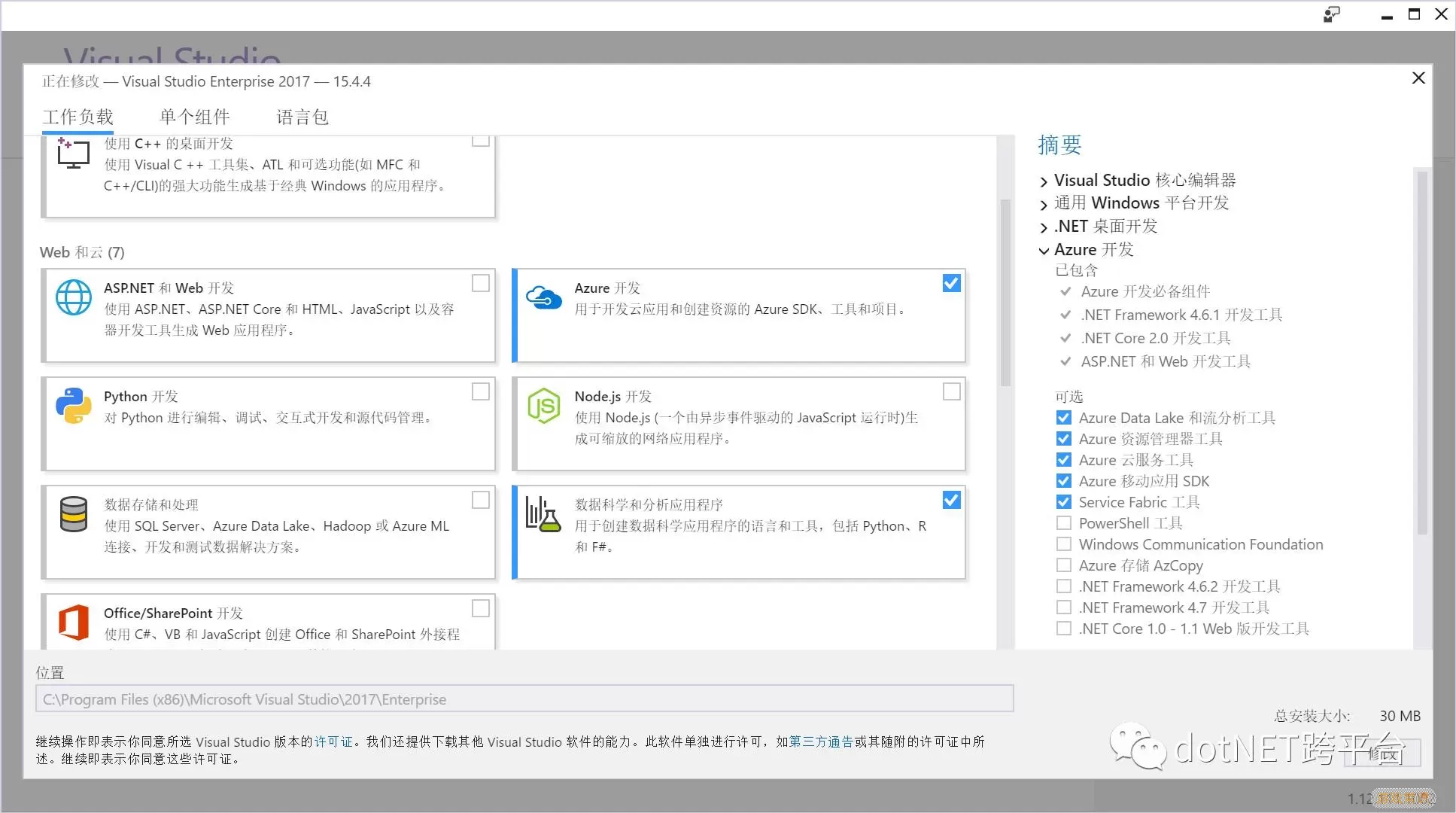1456x813 pixels.
Task: Click the ASP.NET globe icon
Action: click(x=74, y=297)
